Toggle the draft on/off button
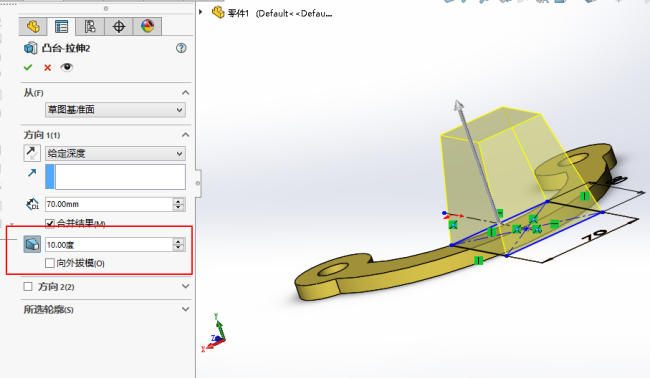Image resolution: width=650 pixels, height=378 pixels. (x=32, y=245)
